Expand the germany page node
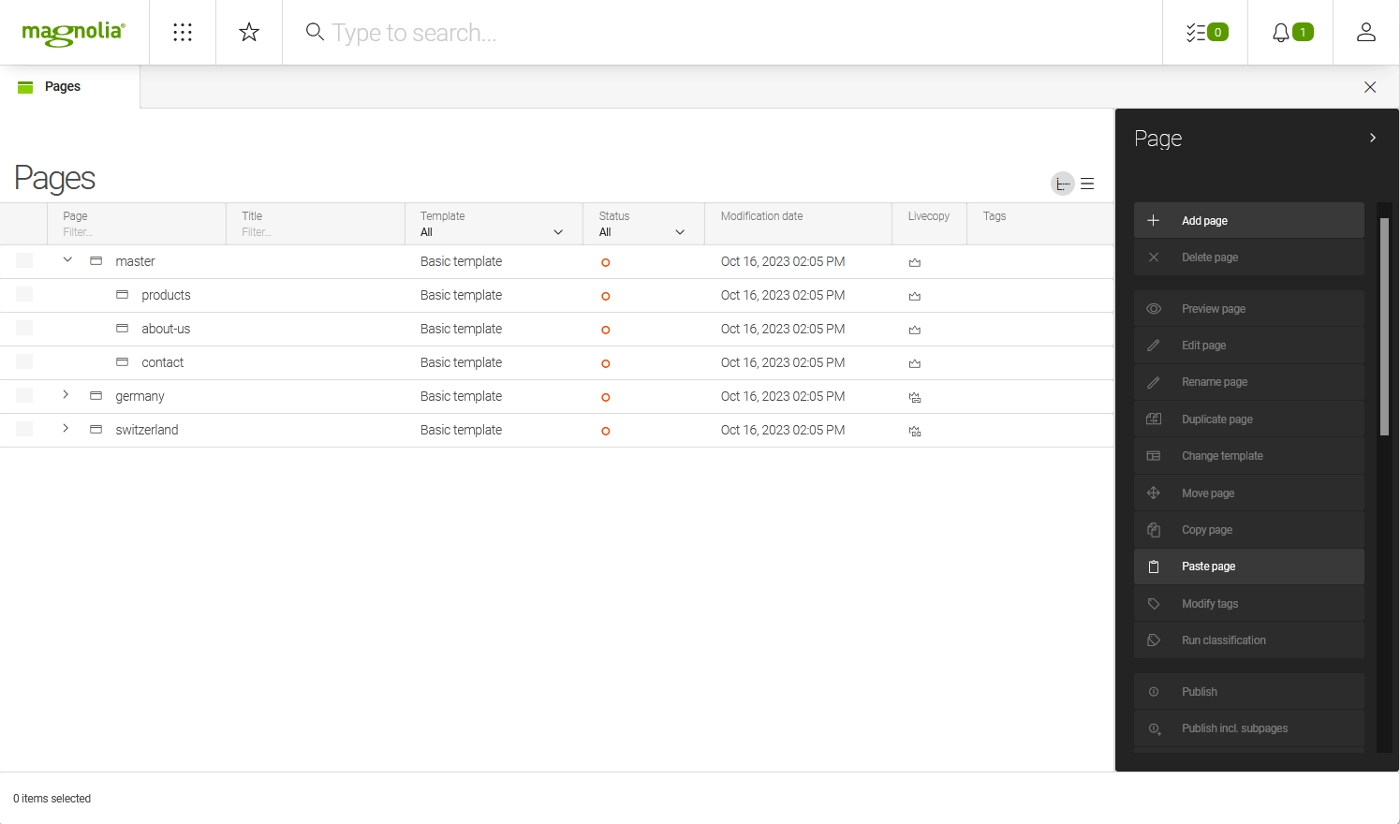The height and width of the screenshot is (824, 1400). point(66,395)
